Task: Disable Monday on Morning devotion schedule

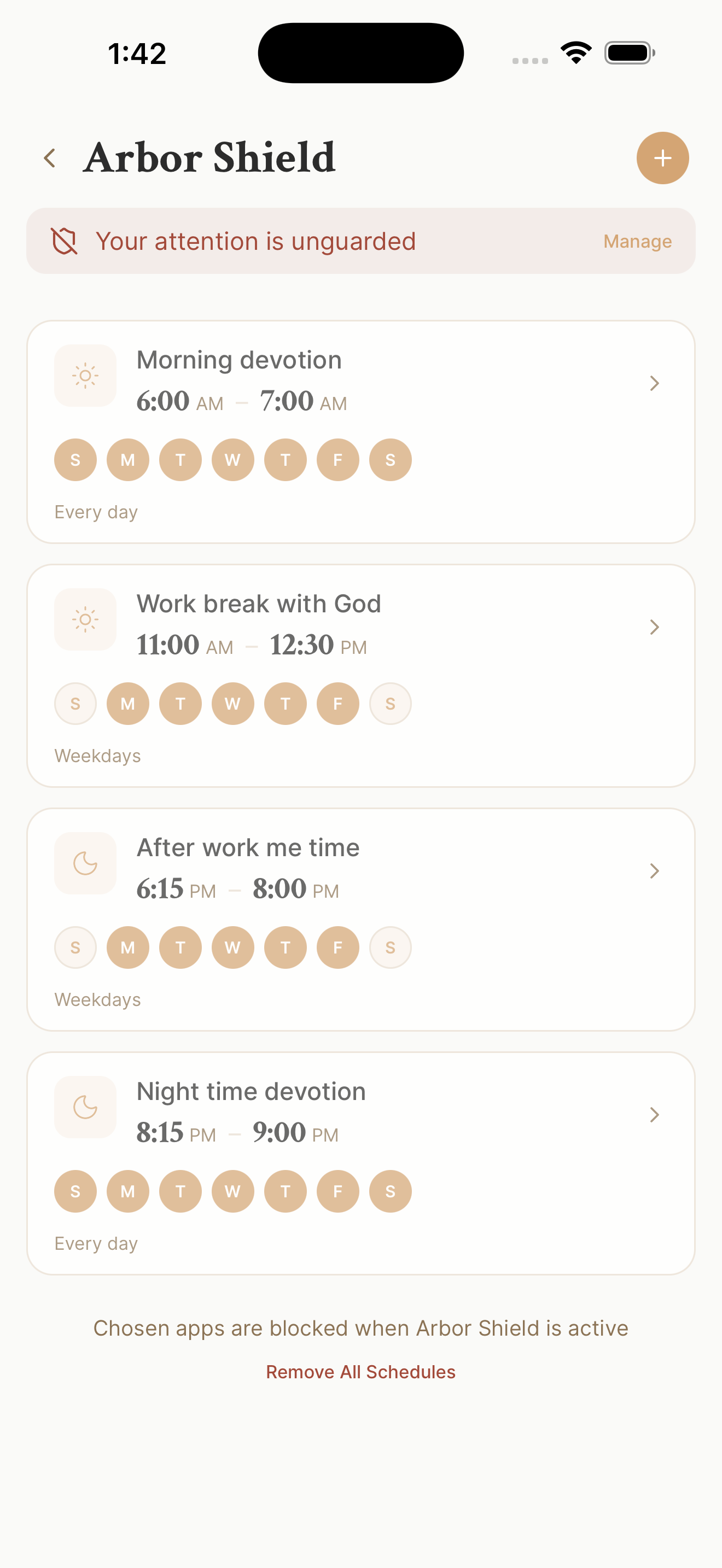Action: (128, 460)
